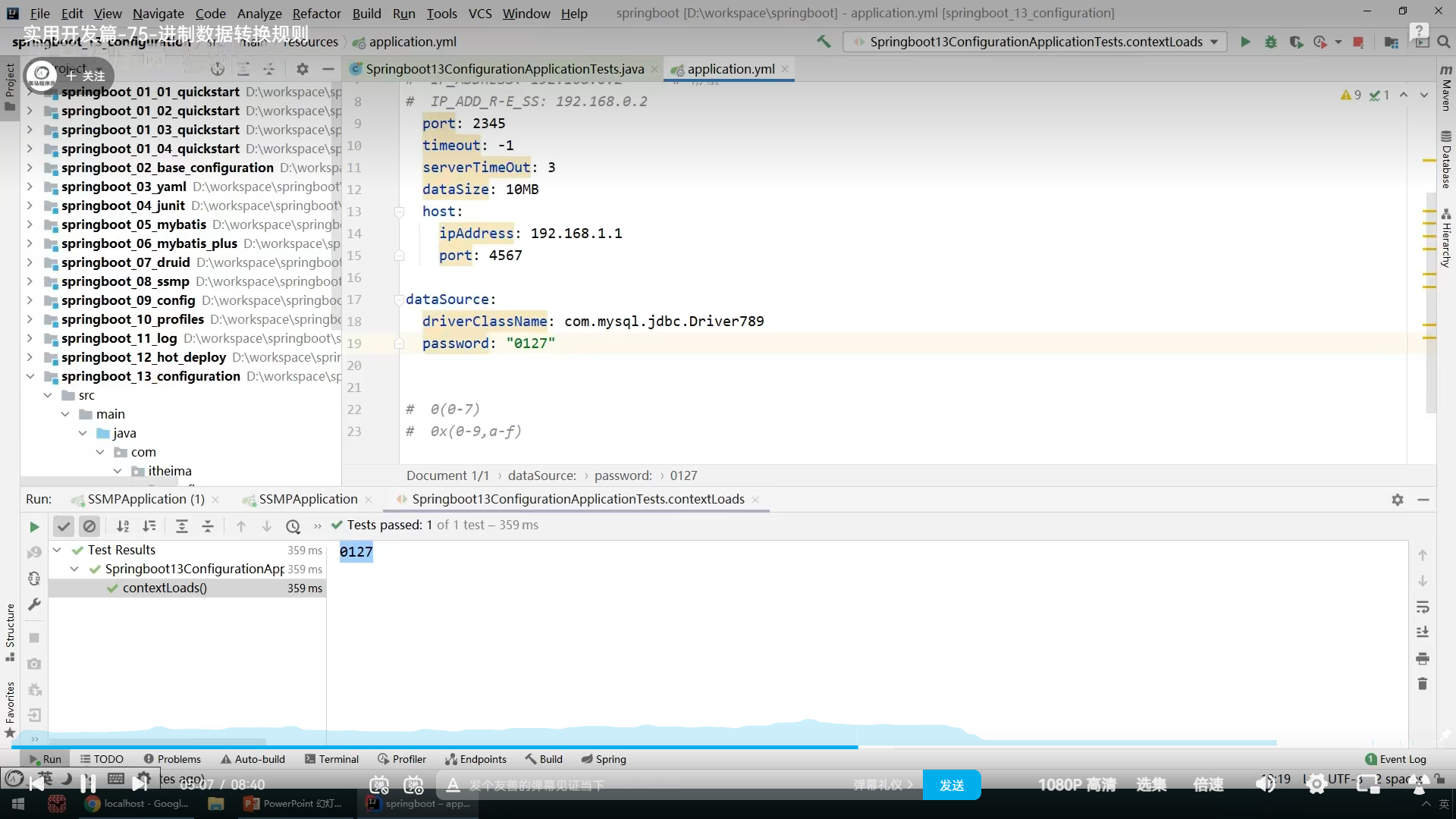1456x819 pixels.
Task: Rerun tests with green play icon
Action: click(34, 526)
